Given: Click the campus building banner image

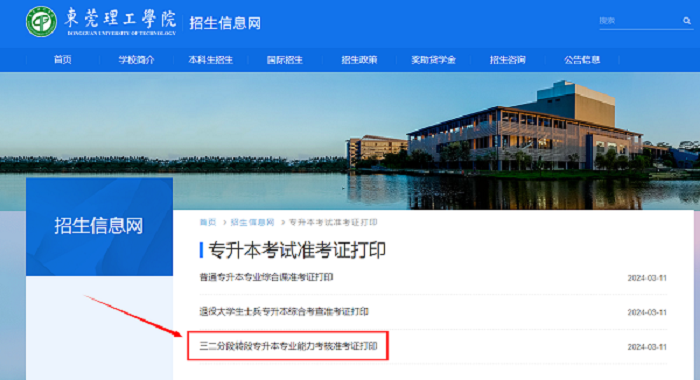Looking at the screenshot, I should coord(350,141).
